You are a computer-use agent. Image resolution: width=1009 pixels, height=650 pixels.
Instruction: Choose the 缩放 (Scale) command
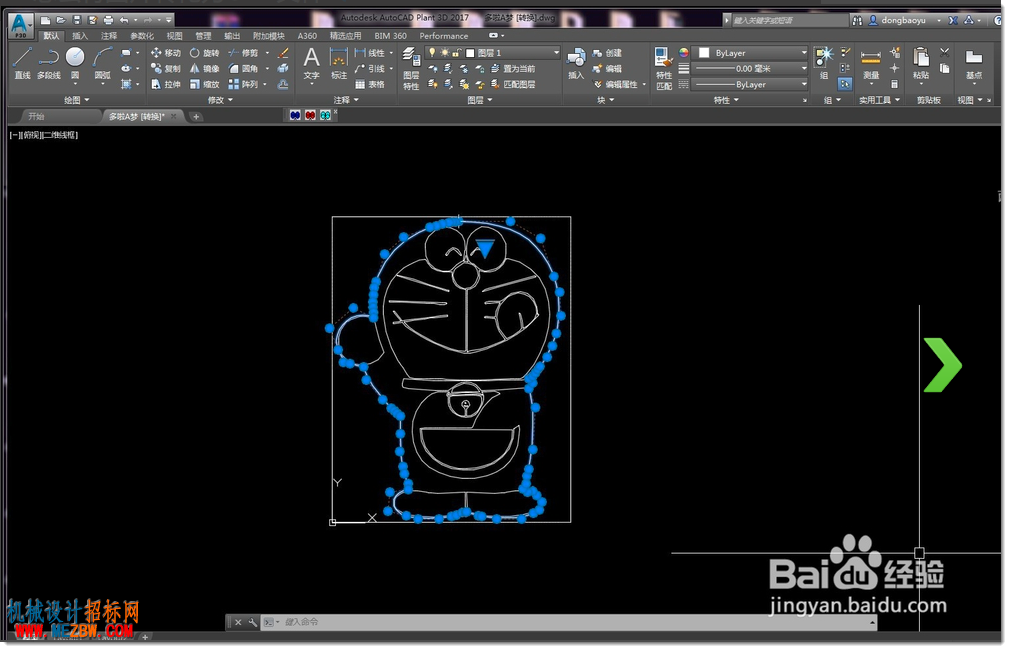(205, 84)
